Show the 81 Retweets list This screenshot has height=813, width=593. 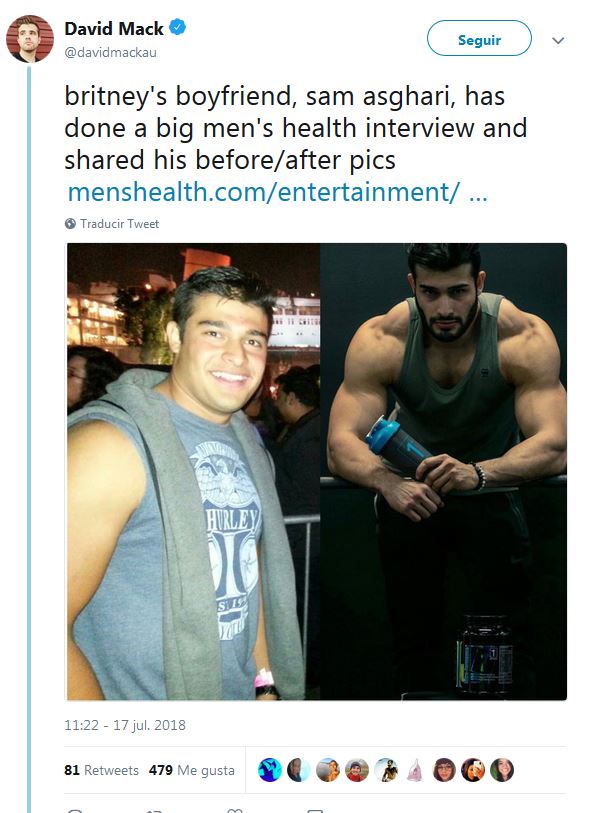[x=102, y=770]
